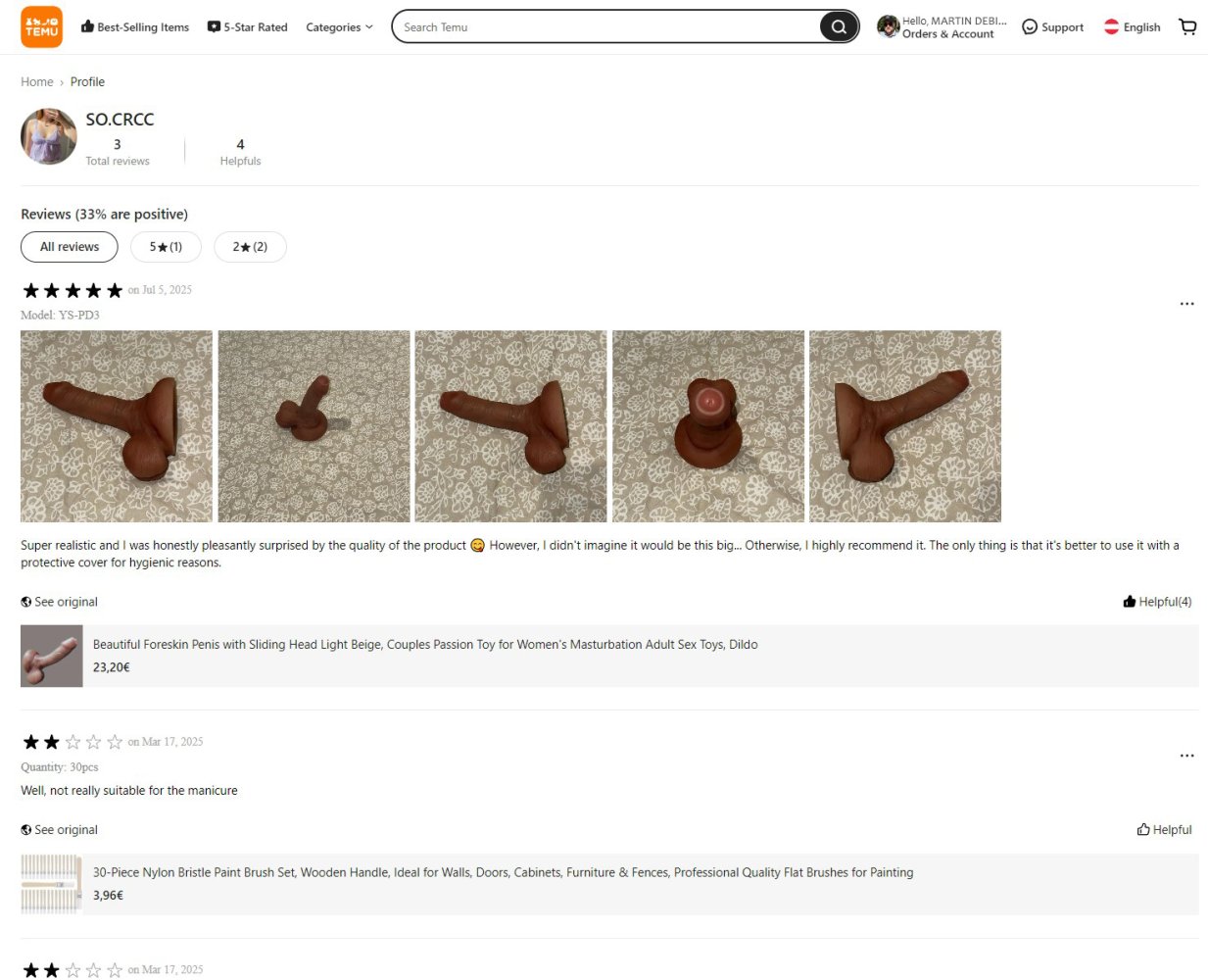Image resolution: width=1208 pixels, height=980 pixels.
Task: Click the '3 Total reviews' stat
Action: tap(118, 152)
